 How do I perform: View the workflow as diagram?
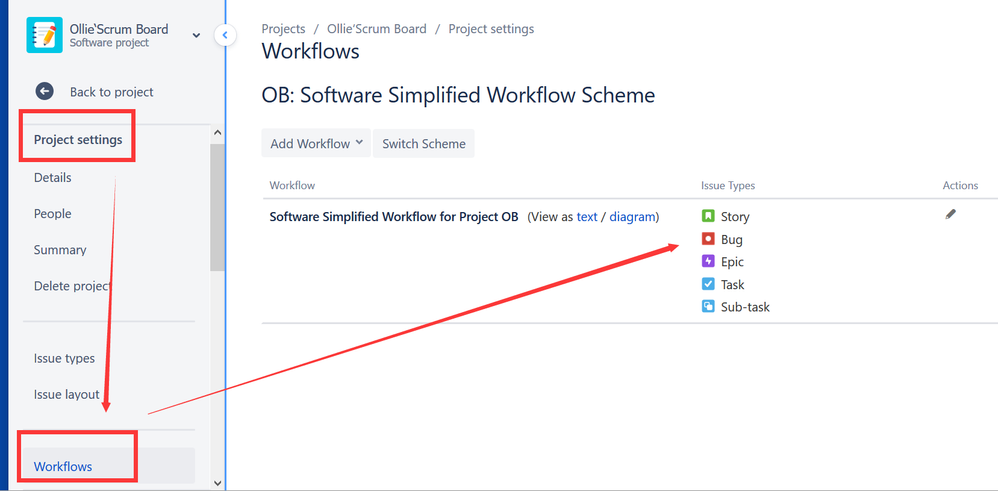coord(632,217)
